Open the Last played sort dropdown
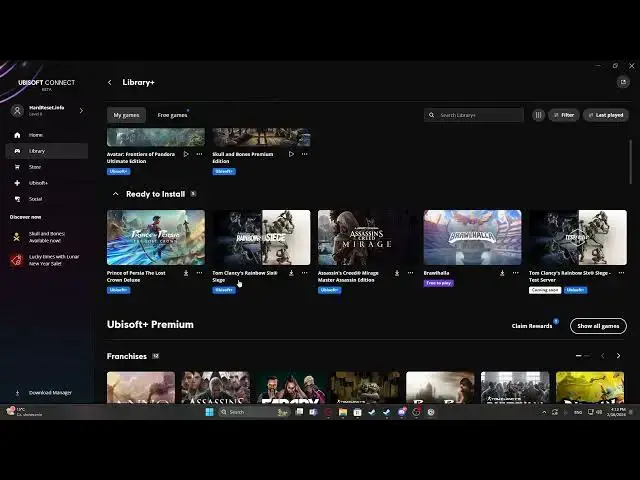 (606, 115)
